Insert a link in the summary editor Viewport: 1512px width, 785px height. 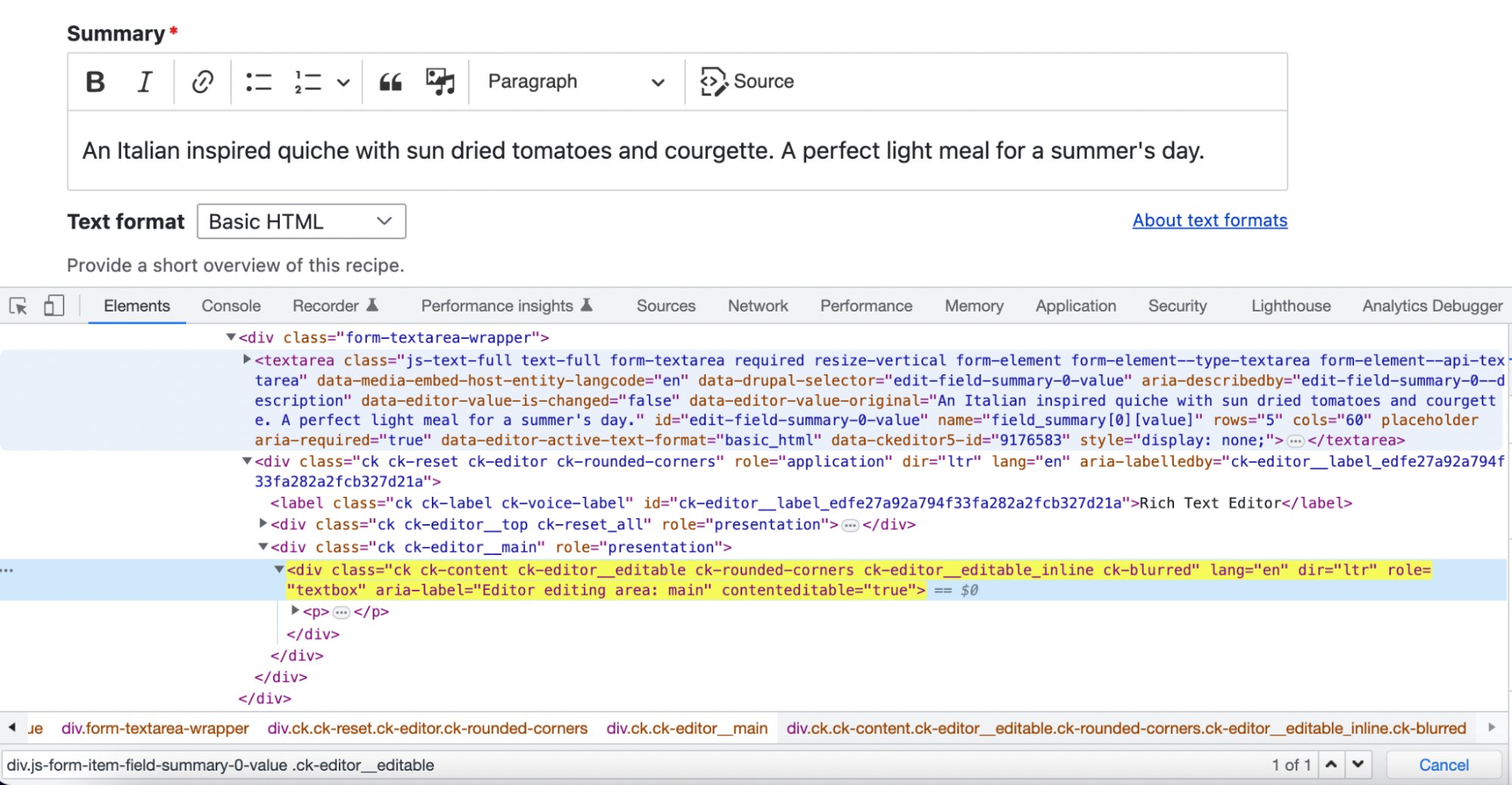pos(201,82)
